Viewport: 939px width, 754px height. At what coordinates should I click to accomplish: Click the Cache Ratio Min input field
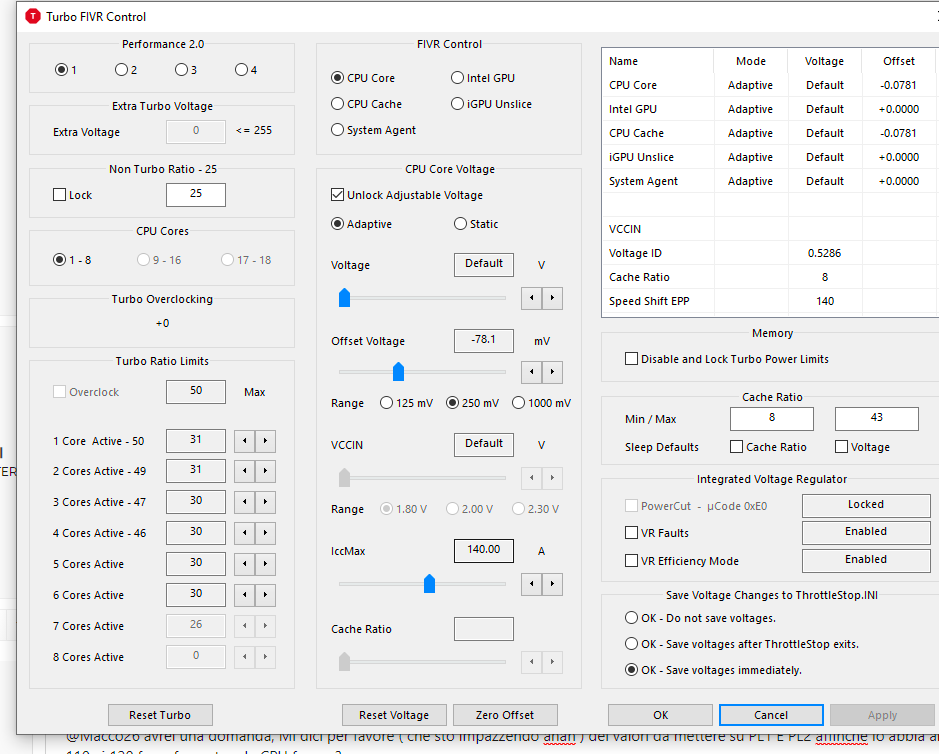[x=772, y=418]
